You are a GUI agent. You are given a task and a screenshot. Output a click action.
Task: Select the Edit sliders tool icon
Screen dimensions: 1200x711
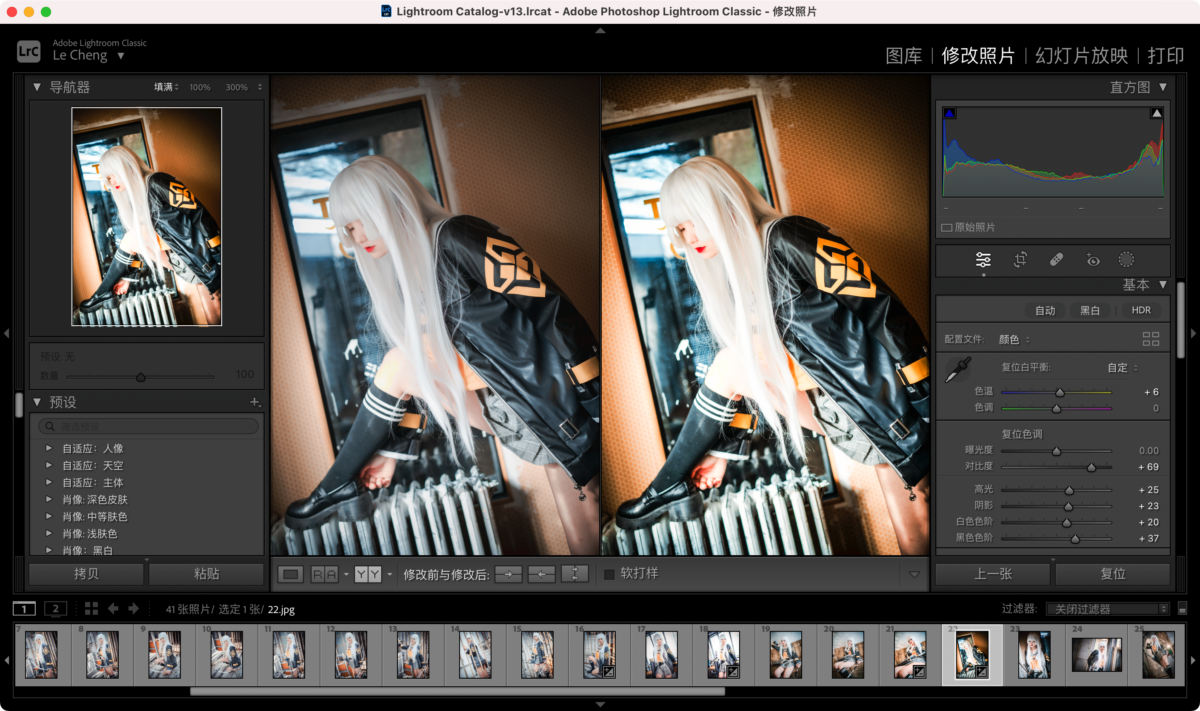pos(983,260)
